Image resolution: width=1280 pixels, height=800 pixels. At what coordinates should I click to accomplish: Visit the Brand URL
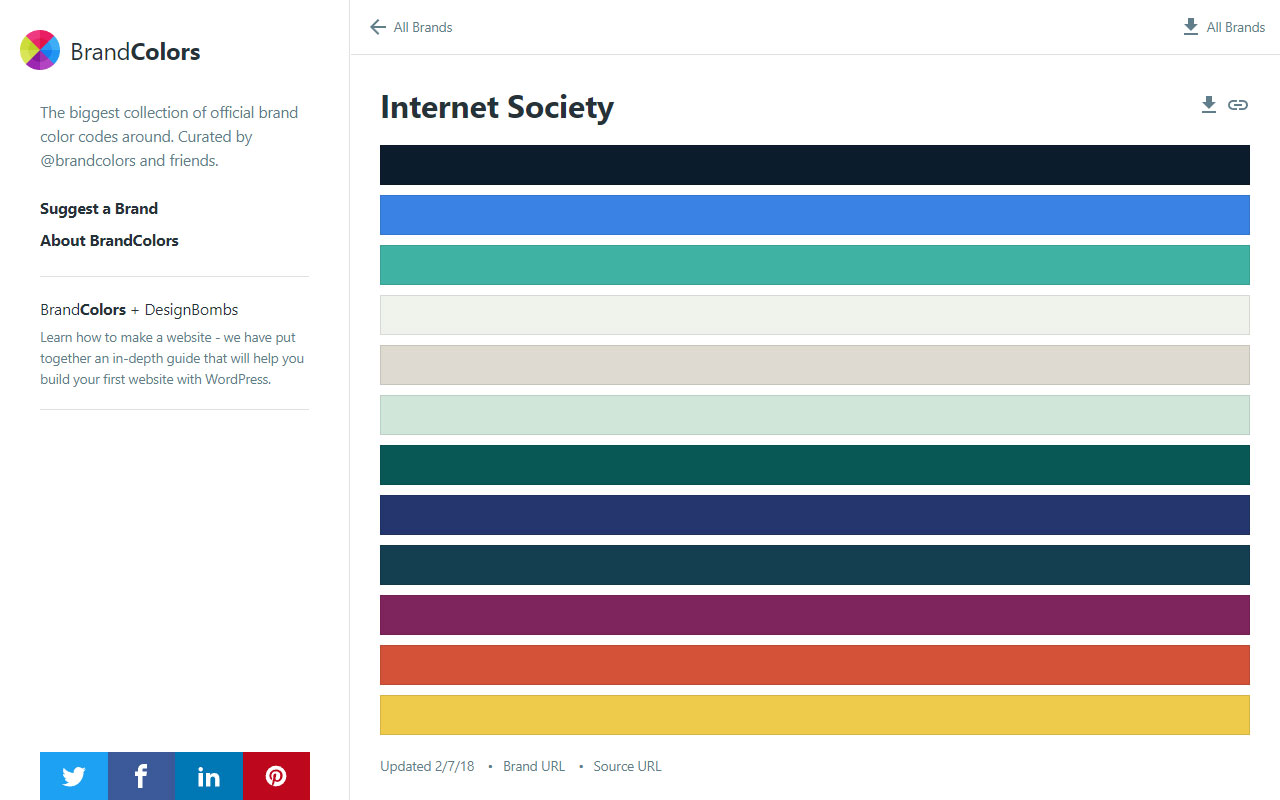pyautogui.click(x=534, y=765)
